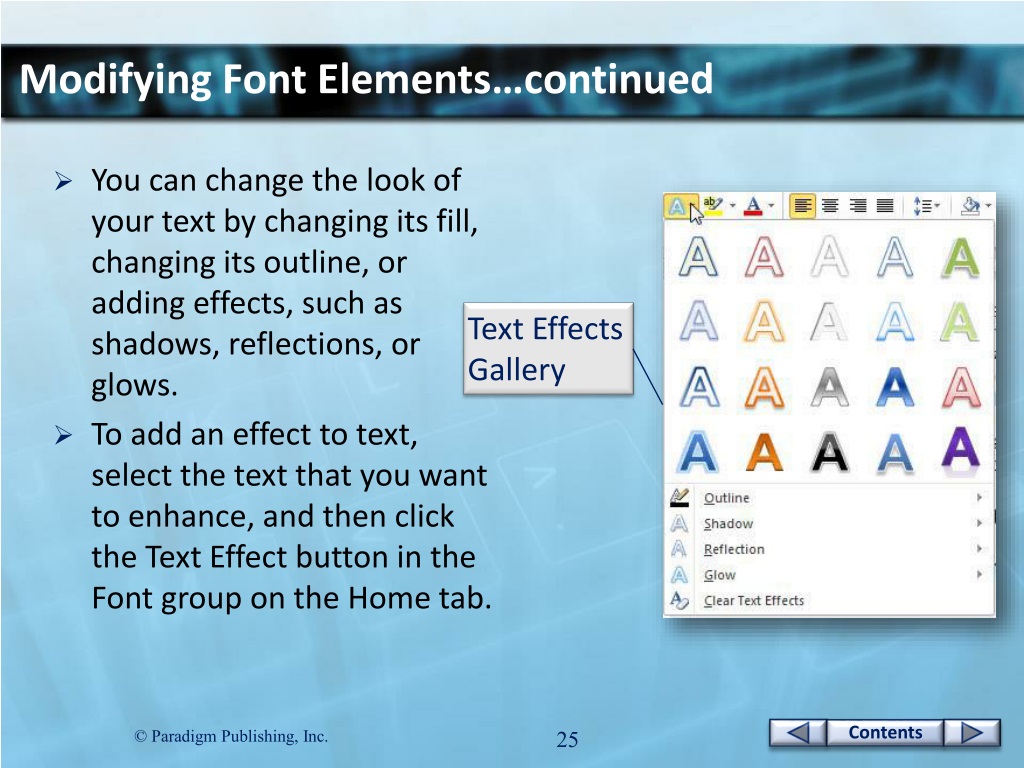Pick the red outline A in the top gallery row
This screenshot has width=1024, height=768.
tap(763, 257)
